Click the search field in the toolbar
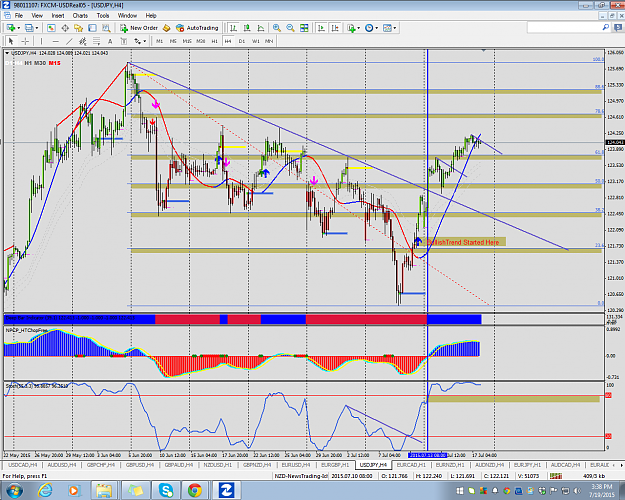Image resolution: width=625 pixels, height=500 pixels. [564, 28]
